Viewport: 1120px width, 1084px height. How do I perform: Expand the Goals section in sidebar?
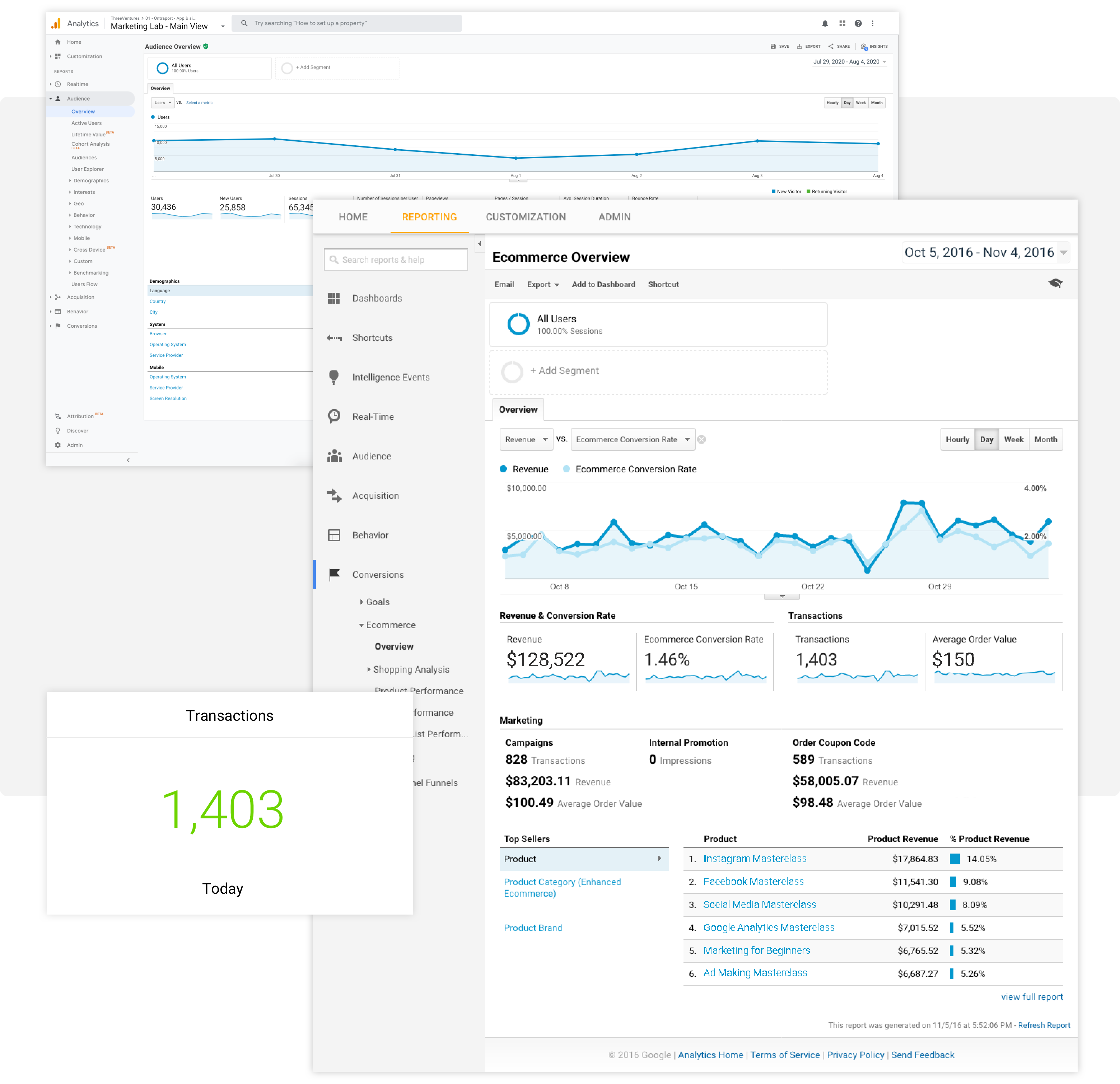pos(376,602)
